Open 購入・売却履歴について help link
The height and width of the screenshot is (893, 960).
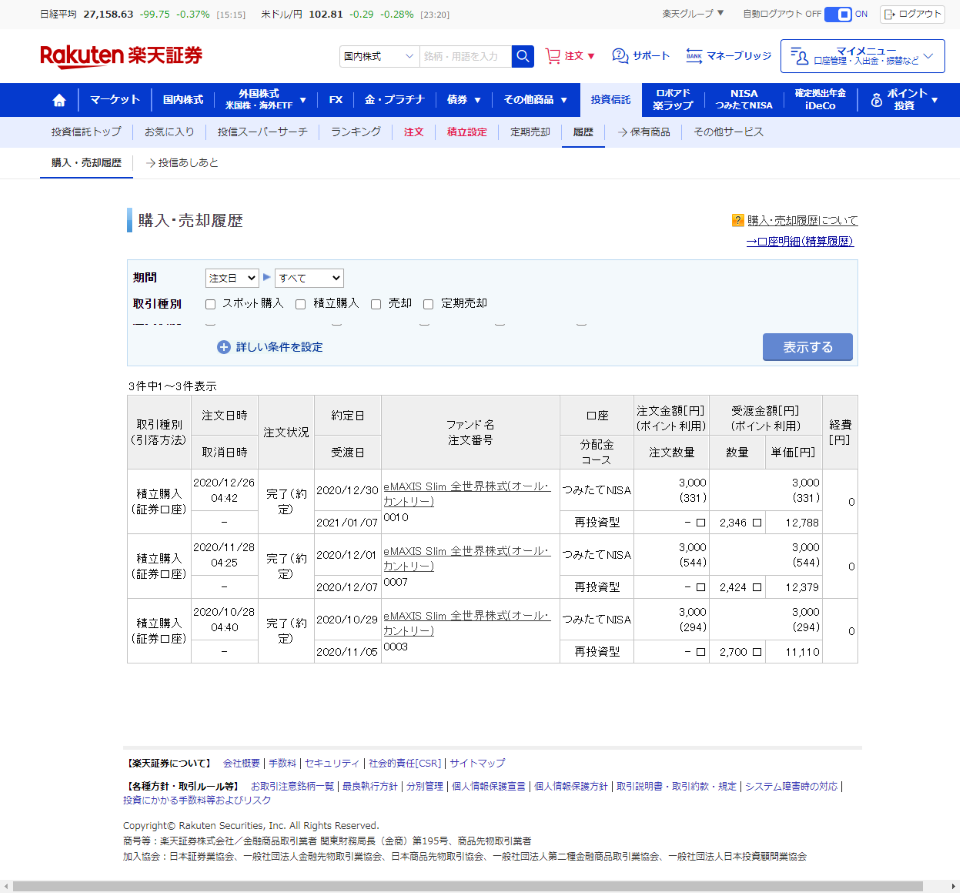coord(802,220)
